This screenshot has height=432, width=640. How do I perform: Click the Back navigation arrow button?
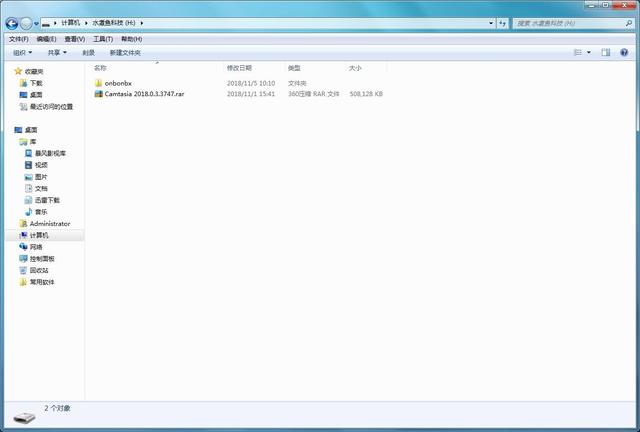click(12, 22)
